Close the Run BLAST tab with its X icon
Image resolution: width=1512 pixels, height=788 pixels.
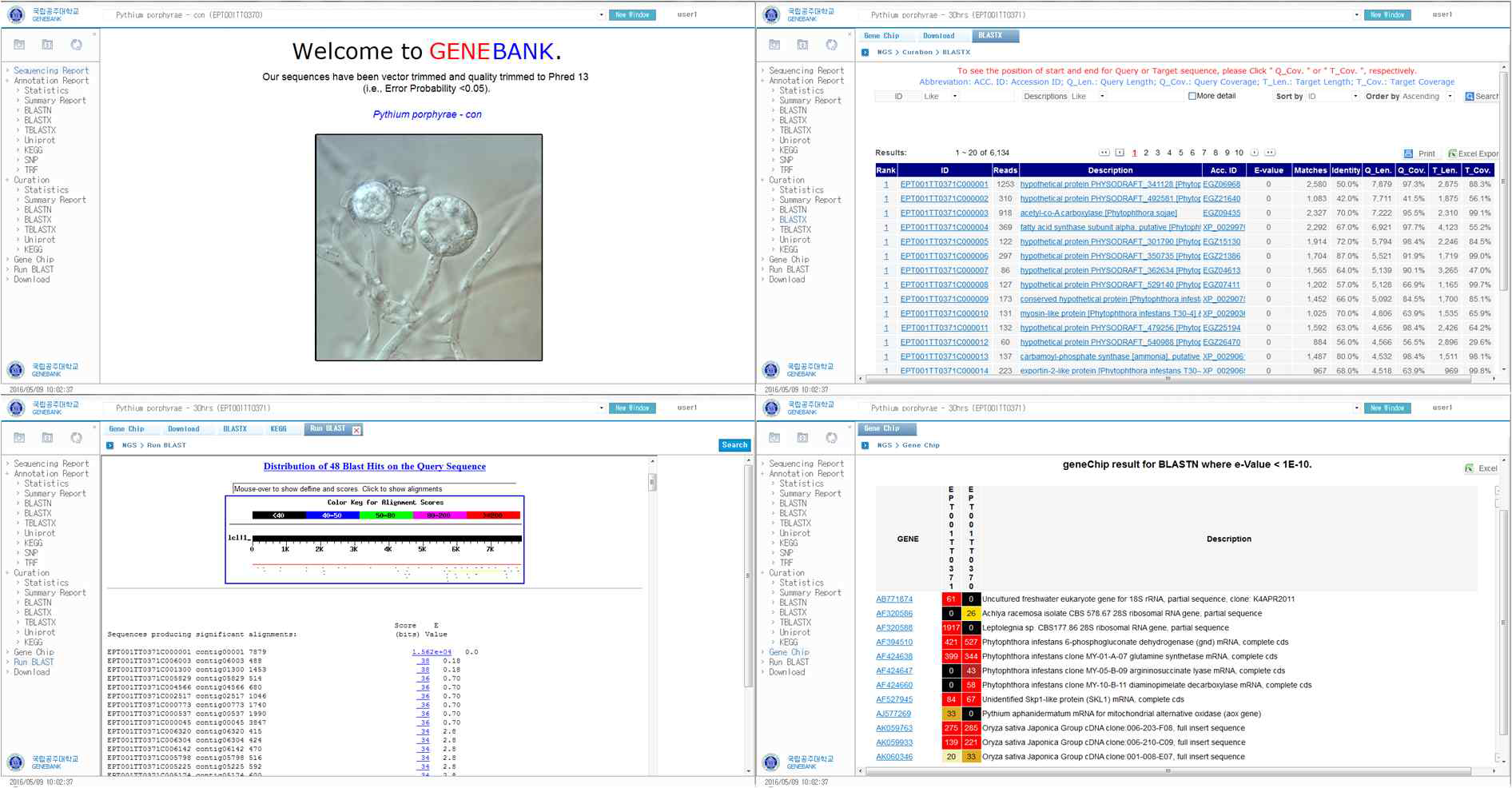tap(356, 430)
